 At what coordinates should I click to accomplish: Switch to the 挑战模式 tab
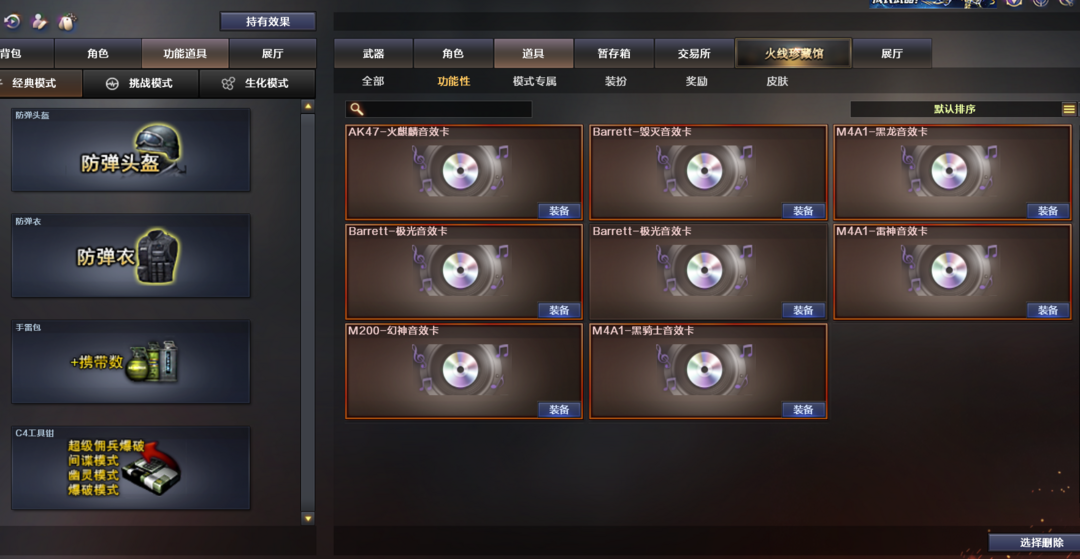(x=141, y=83)
